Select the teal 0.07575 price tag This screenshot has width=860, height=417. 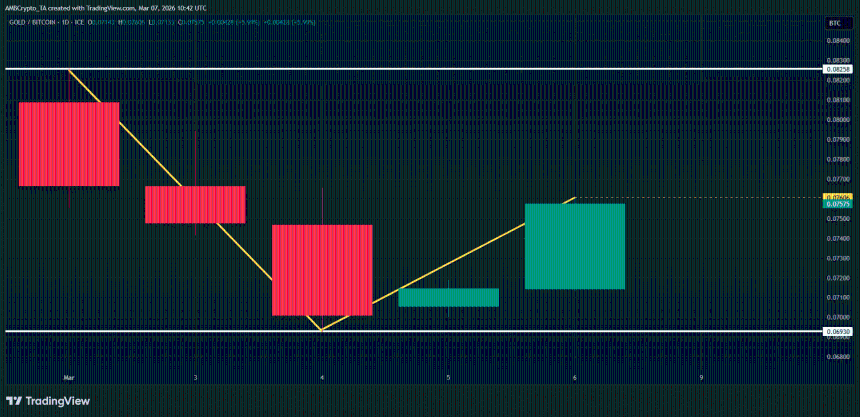click(837, 204)
